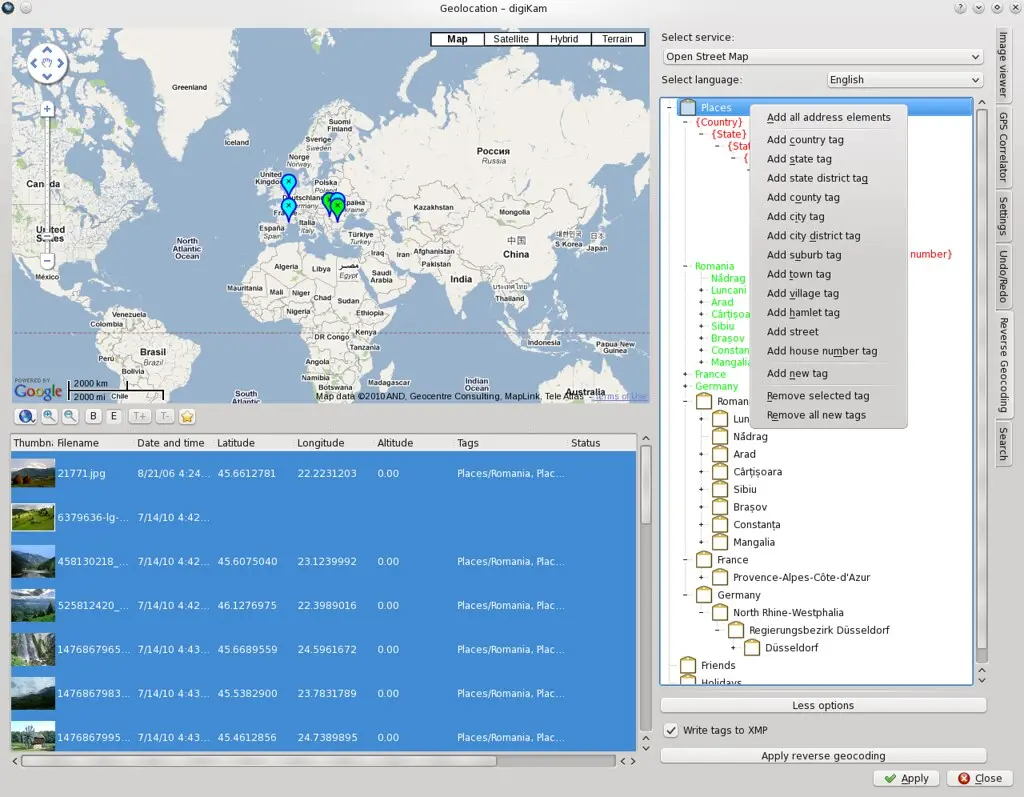Click the T+ toolbar button
Screen dimensions: 1024x797
click(139, 416)
